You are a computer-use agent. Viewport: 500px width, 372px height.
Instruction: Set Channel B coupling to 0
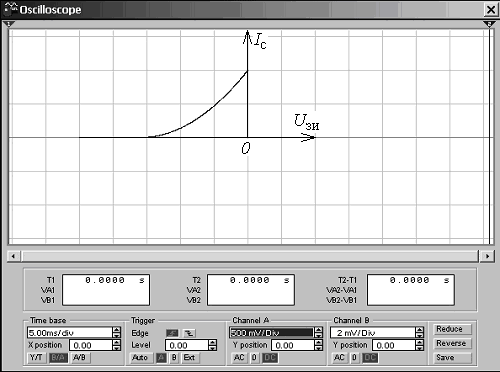(354, 358)
